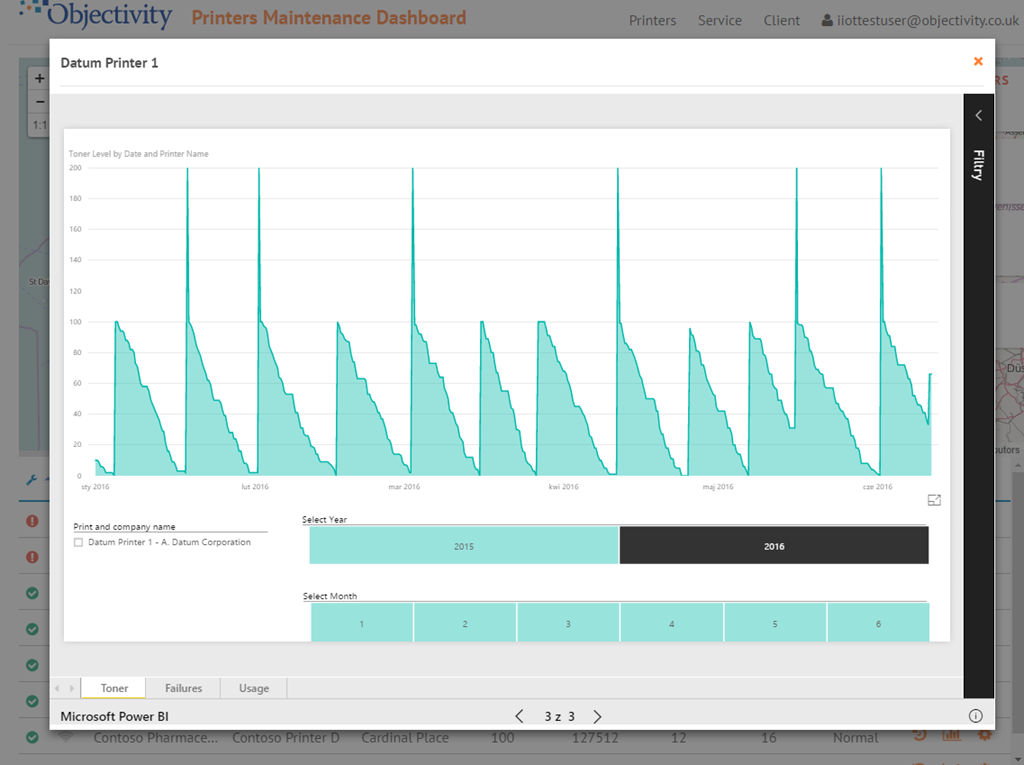Image resolution: width=1024 pixels, height=765 pixels.
Task: Click the Filtry pane label
Action: coord(978,165)
